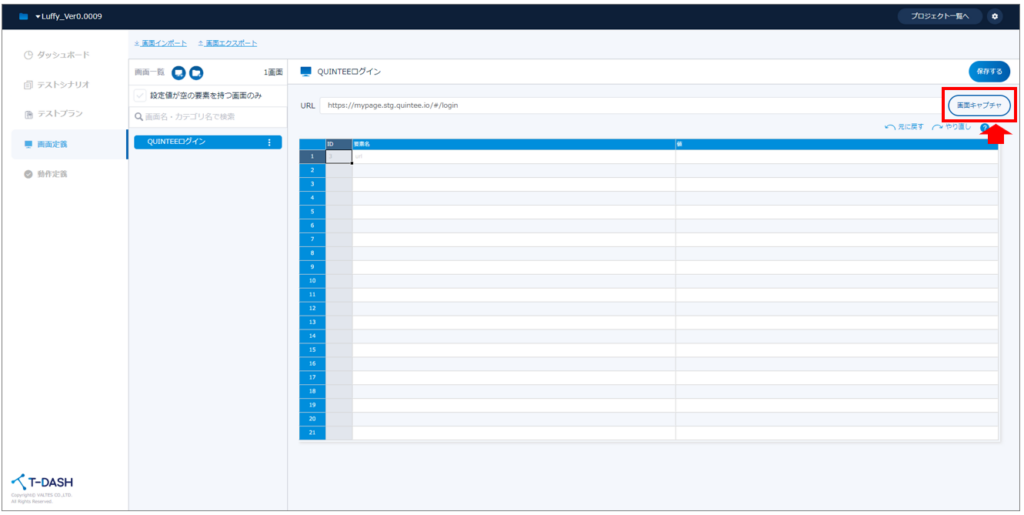1024x515 pixels.
Task: Click the 画面名・カテゴリ名で検索 search field
Action: tap(208, 118)
